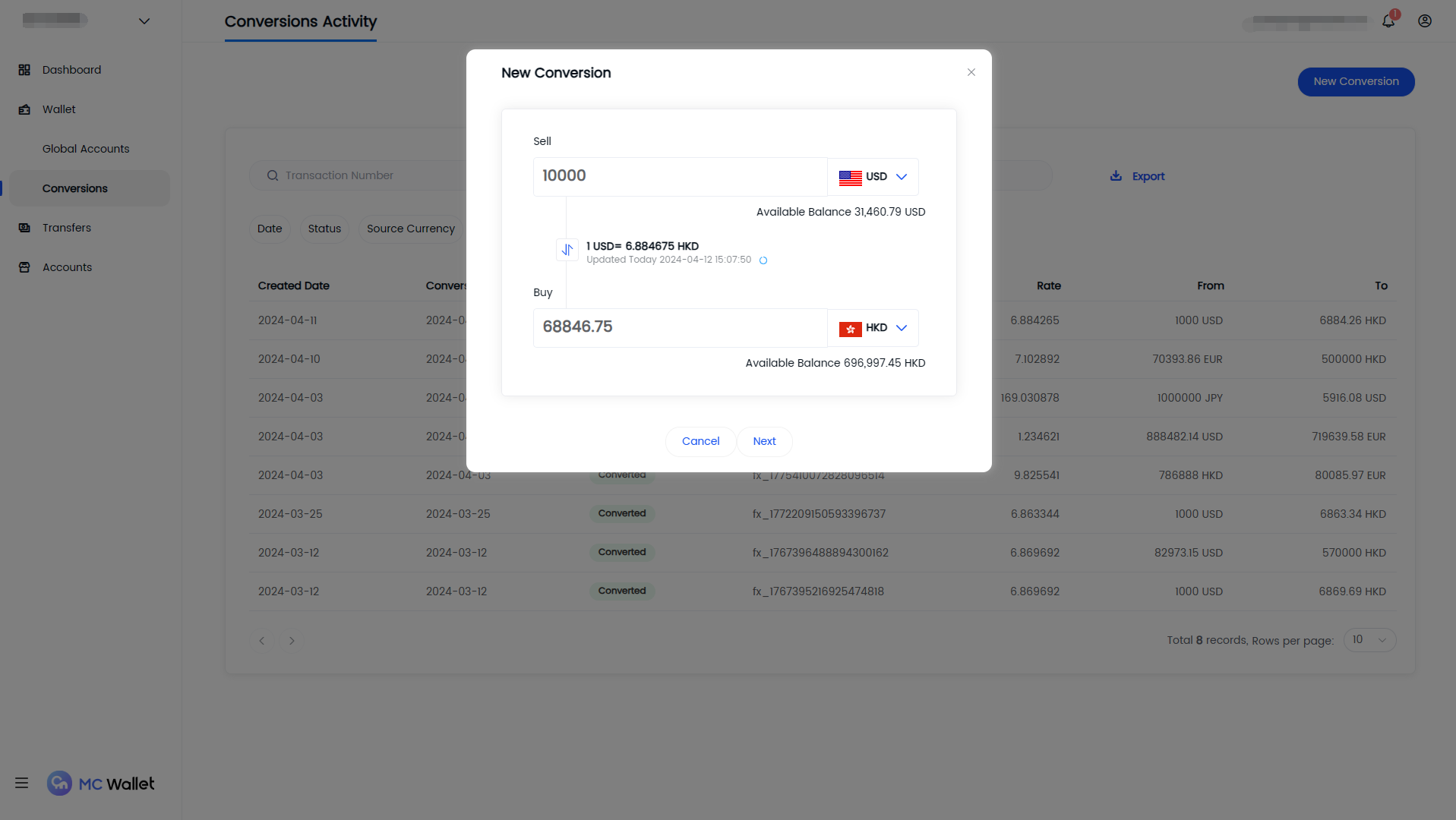Open the notifications bell
The image size is (1456, 820).
[x=1388, y=20]
